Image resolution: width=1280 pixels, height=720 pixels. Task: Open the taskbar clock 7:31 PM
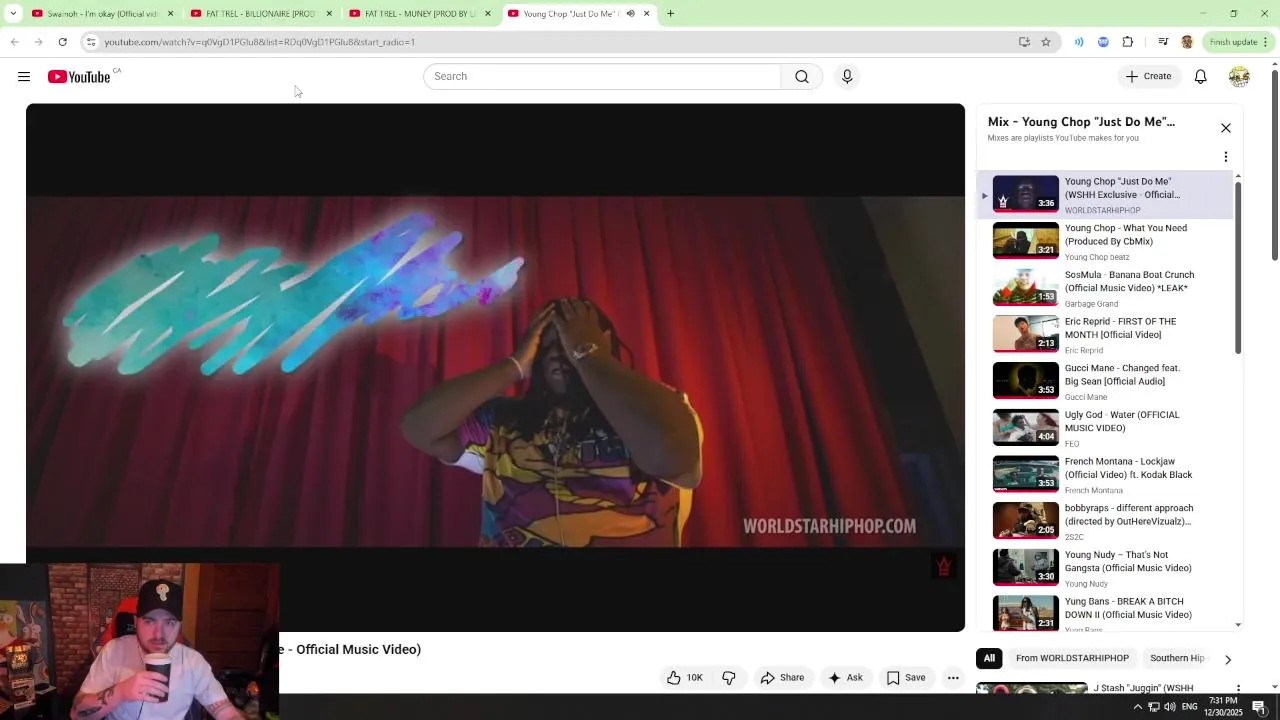(x=1223, y=707)
